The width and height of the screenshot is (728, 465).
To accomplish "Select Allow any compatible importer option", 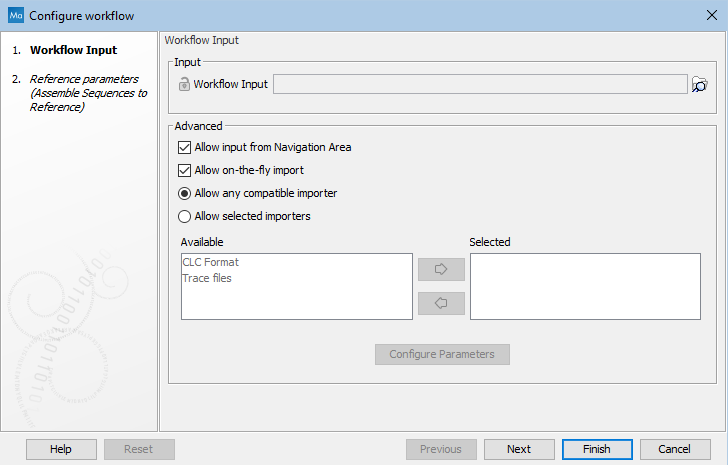I will coord(184,193).
